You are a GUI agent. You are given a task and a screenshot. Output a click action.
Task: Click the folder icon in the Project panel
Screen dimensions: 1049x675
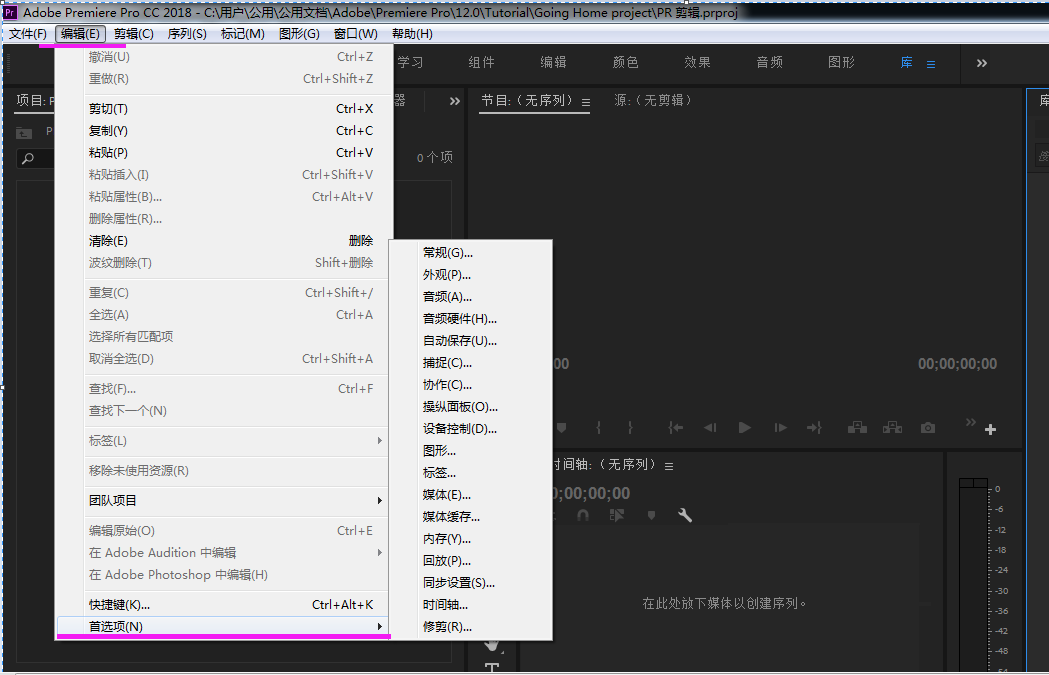coord(24,132)
